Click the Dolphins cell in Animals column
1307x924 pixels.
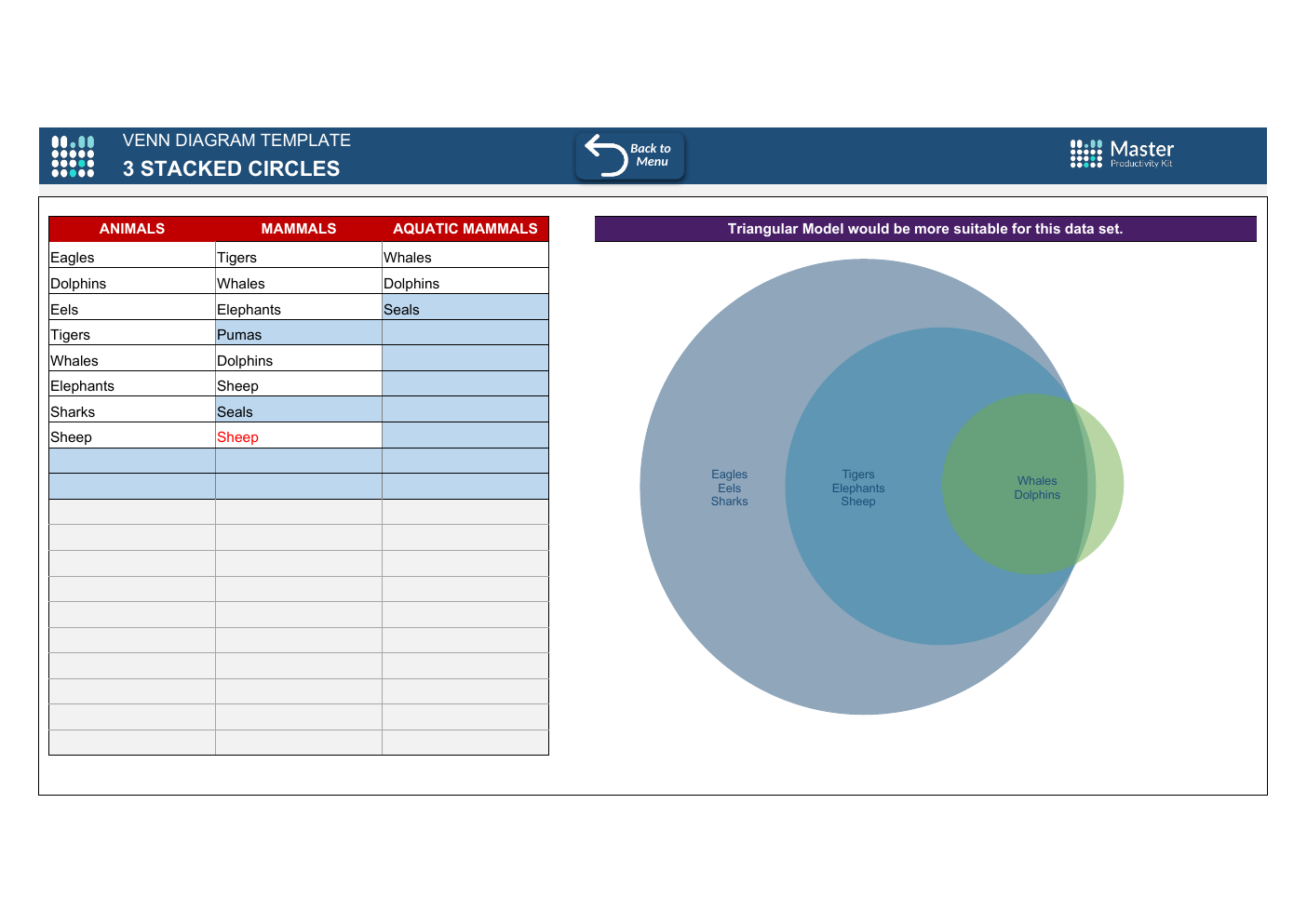coord(132,283)
